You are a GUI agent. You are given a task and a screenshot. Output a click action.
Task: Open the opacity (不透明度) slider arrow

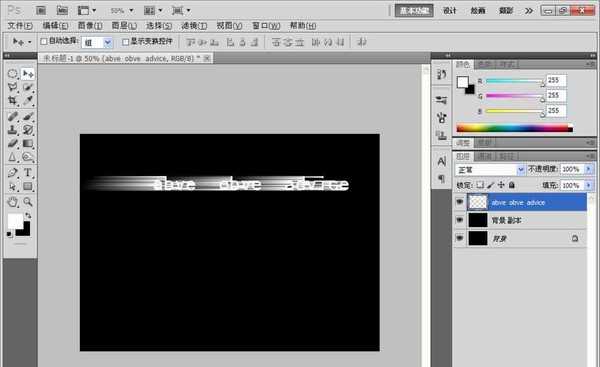(589, 169)
